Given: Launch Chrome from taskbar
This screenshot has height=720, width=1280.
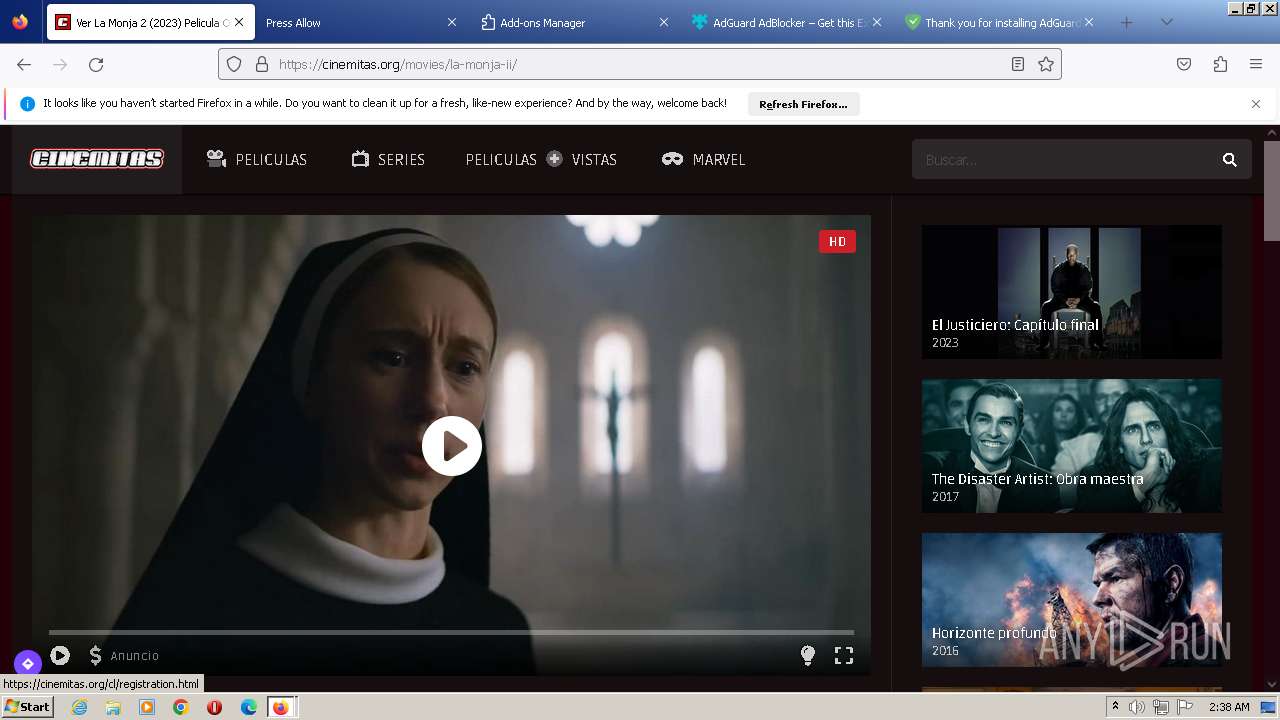Looking at the screenshot, I should (x=181, y=707).
